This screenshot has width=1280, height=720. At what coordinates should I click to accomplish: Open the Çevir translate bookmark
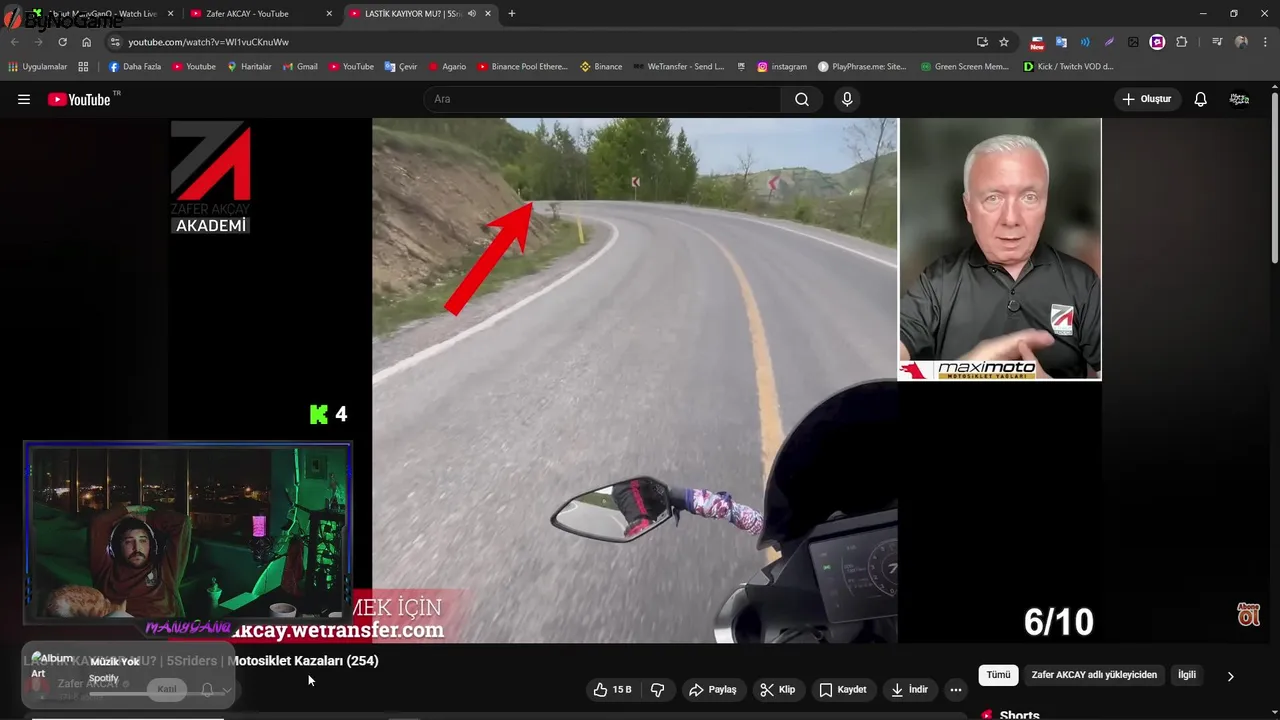401,67
